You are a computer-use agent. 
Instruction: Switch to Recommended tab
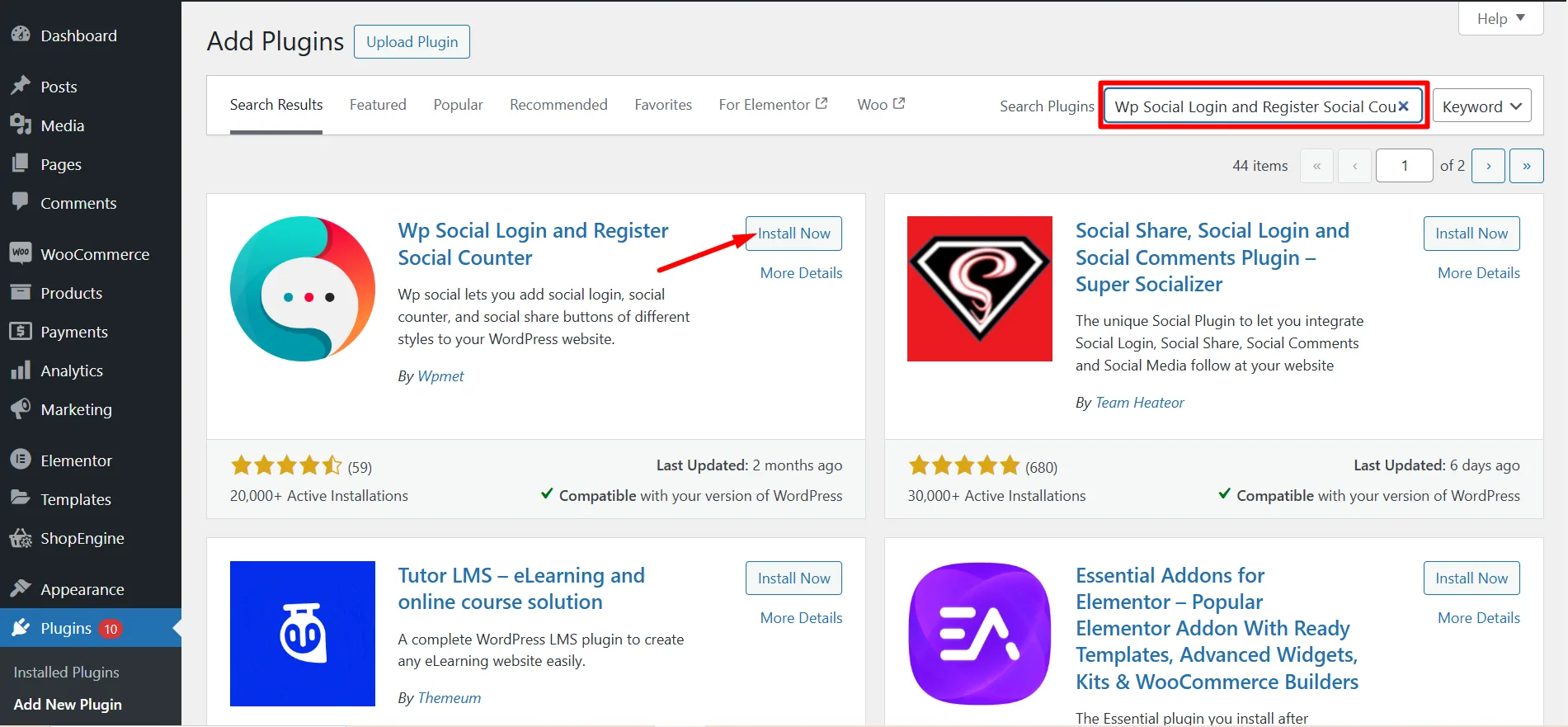[558, 105]
